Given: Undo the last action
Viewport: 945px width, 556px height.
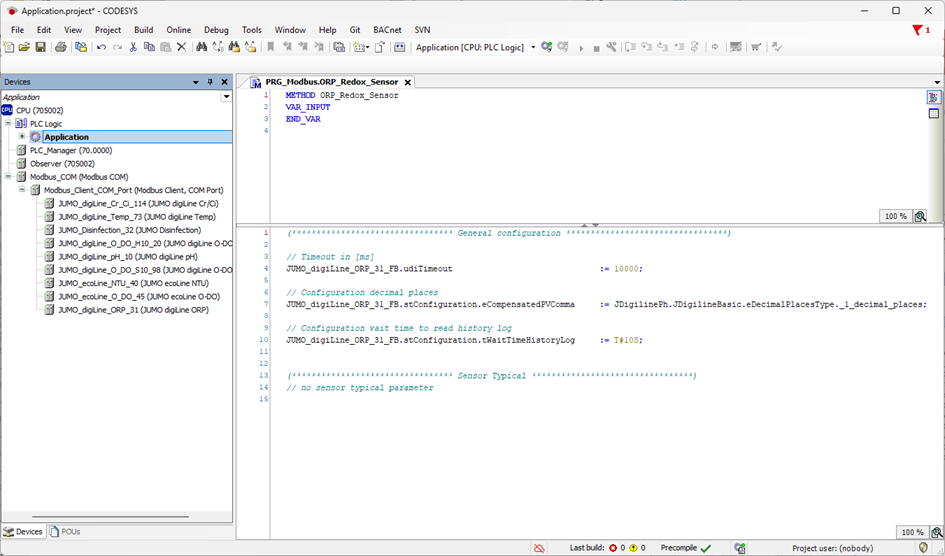Looking at the screenshot, I should [101, 47].
